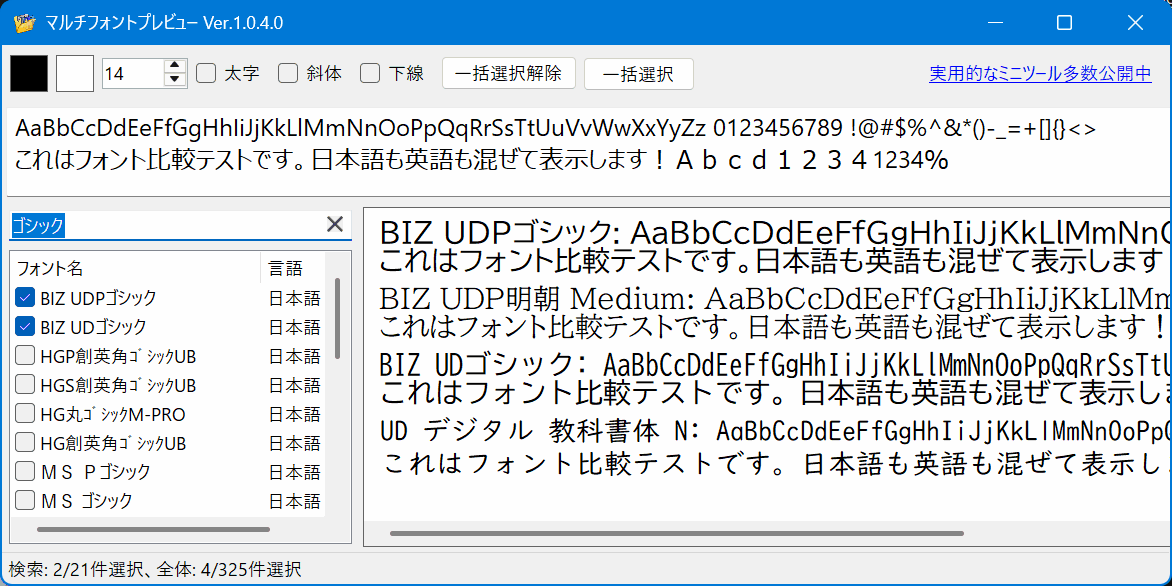Maximize the マルチフォントプレビュー window
Image resolution: width=1172 pixels, height=586 pixels.
[1064, 23]
